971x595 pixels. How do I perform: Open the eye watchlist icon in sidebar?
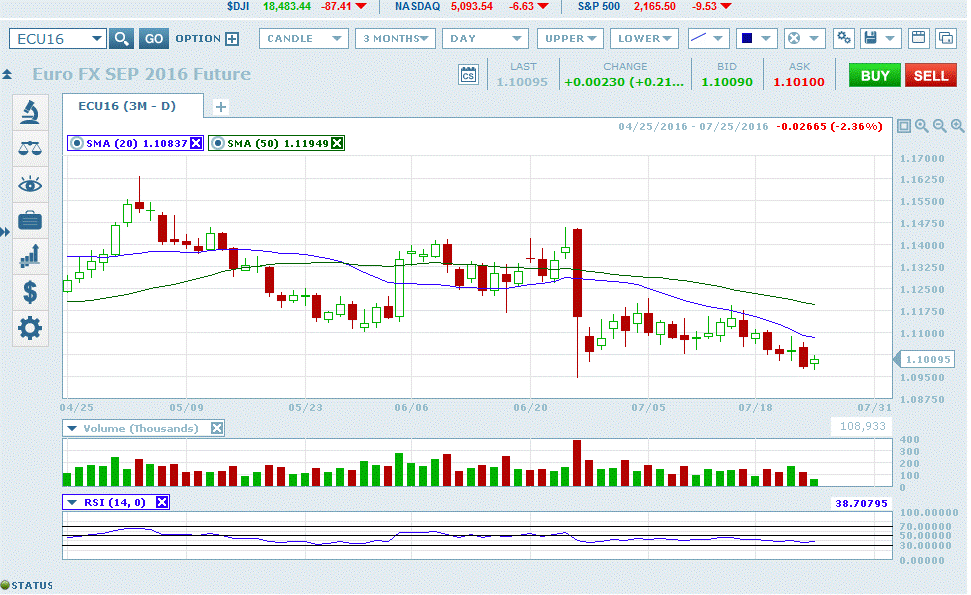click(x=31, y=184)
